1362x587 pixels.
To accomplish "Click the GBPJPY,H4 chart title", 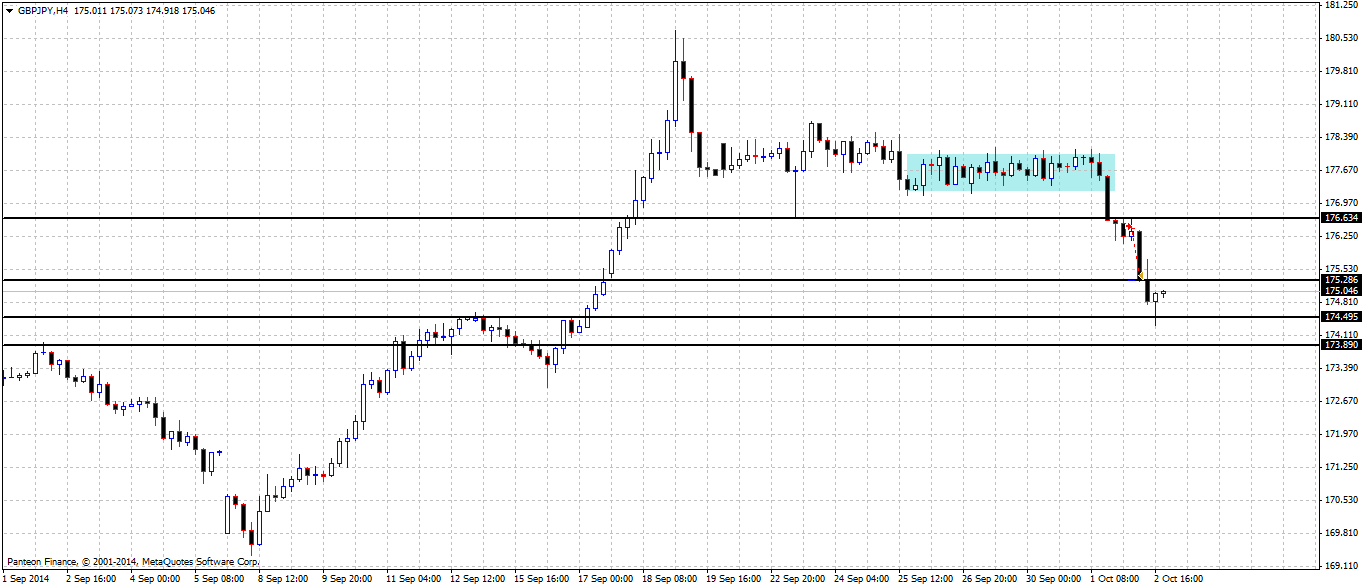I will point(43,10).
